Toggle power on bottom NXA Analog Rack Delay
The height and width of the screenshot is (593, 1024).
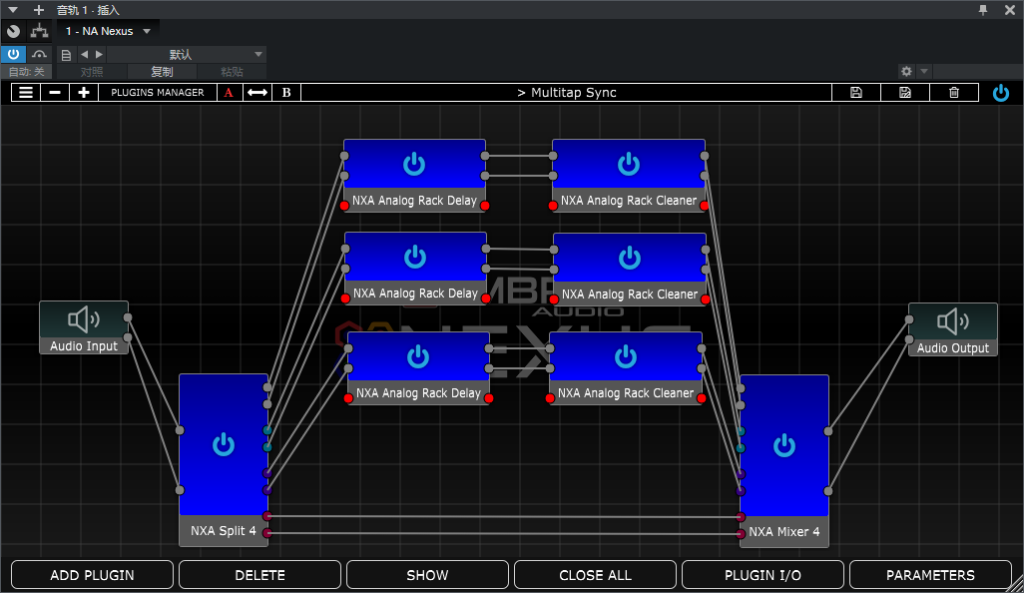point(418,357)
